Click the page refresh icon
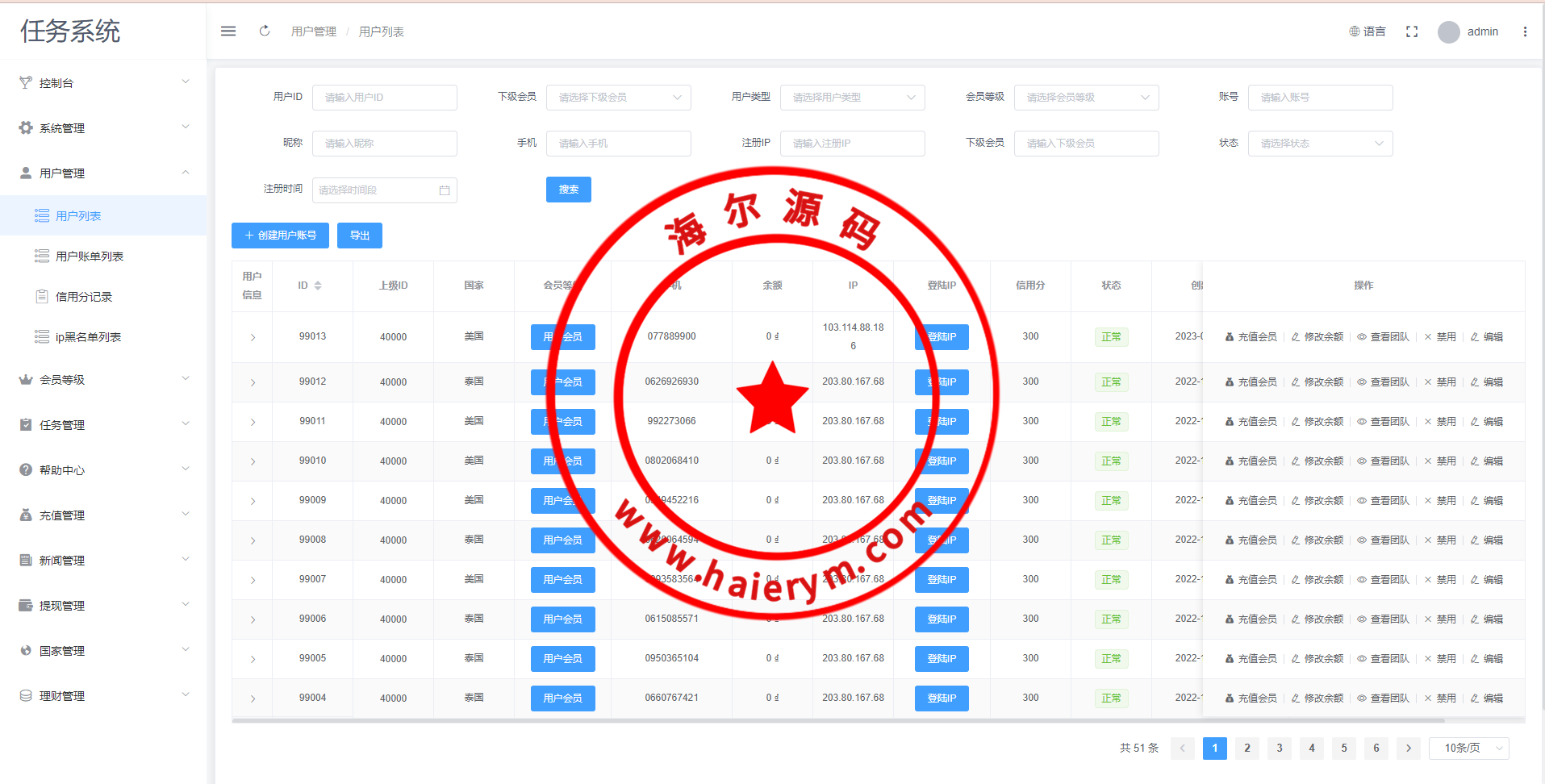 [265, 31]
